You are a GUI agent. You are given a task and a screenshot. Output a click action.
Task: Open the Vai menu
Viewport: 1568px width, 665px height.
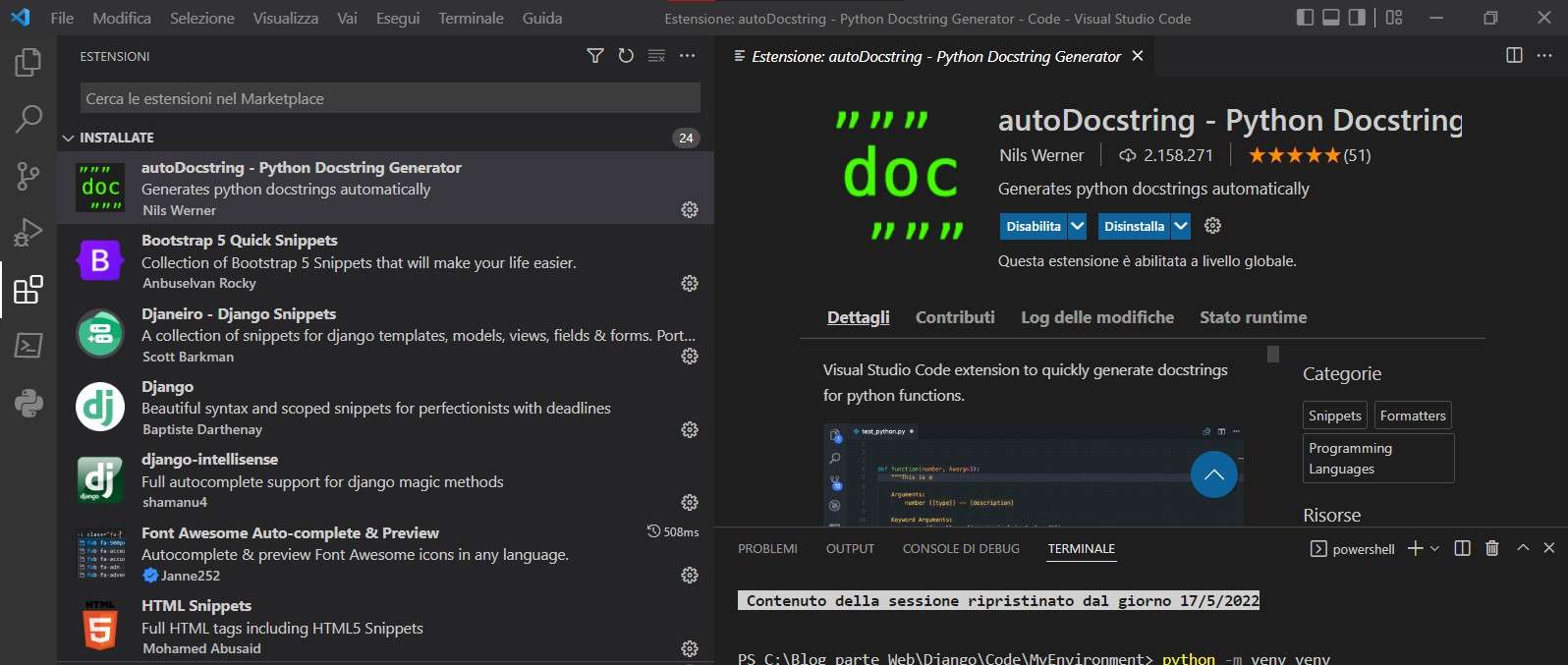[x=347, y=18]
